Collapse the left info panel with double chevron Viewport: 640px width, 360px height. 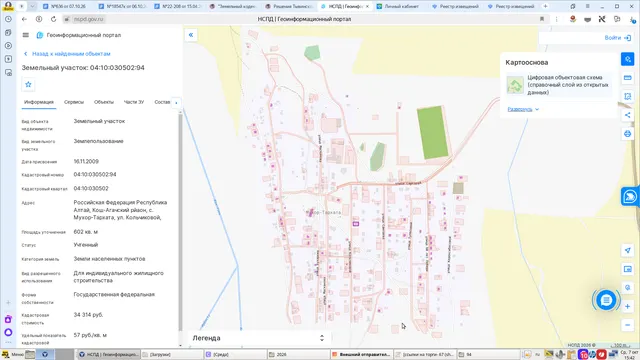click(x=191, y=35)
